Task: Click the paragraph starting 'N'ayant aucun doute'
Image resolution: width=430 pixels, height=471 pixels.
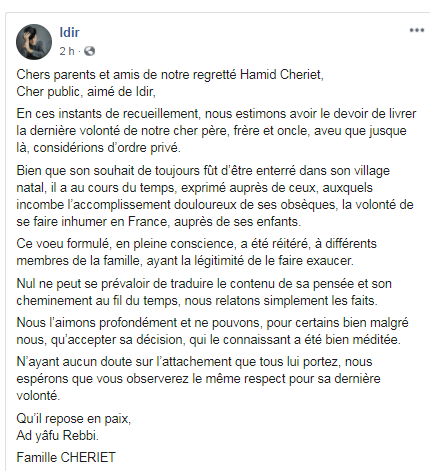Action: click(198, 379)
